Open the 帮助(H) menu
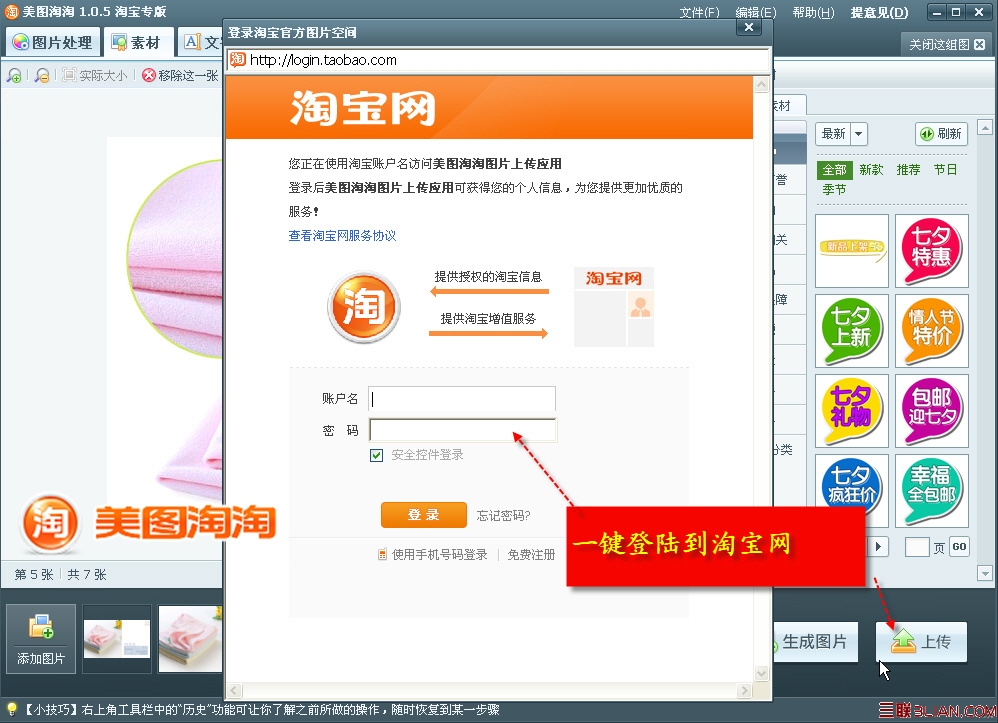Viewport: 998px width, 723px height. coord(813,12)
